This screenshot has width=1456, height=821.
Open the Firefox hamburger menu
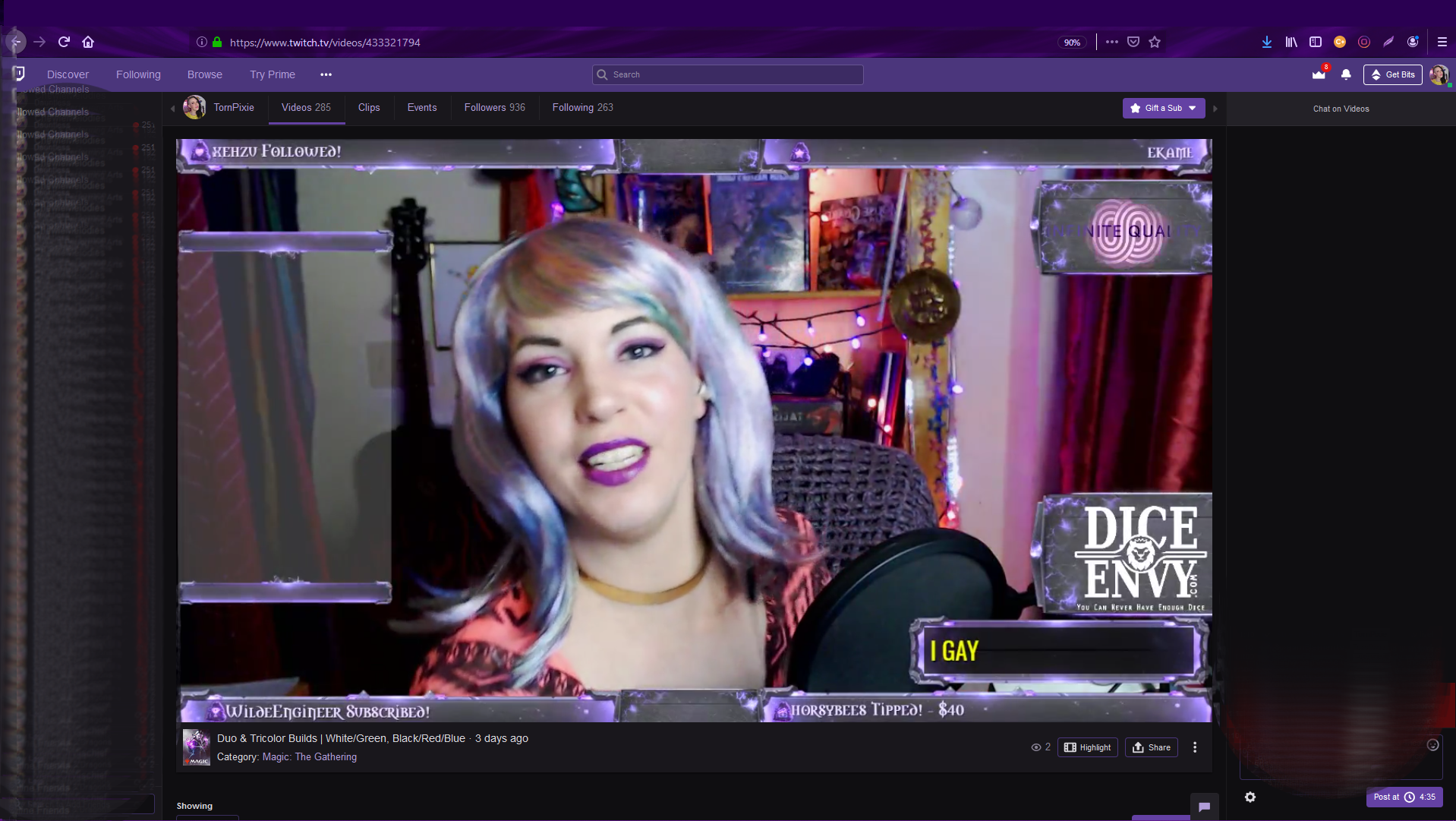1442,43
